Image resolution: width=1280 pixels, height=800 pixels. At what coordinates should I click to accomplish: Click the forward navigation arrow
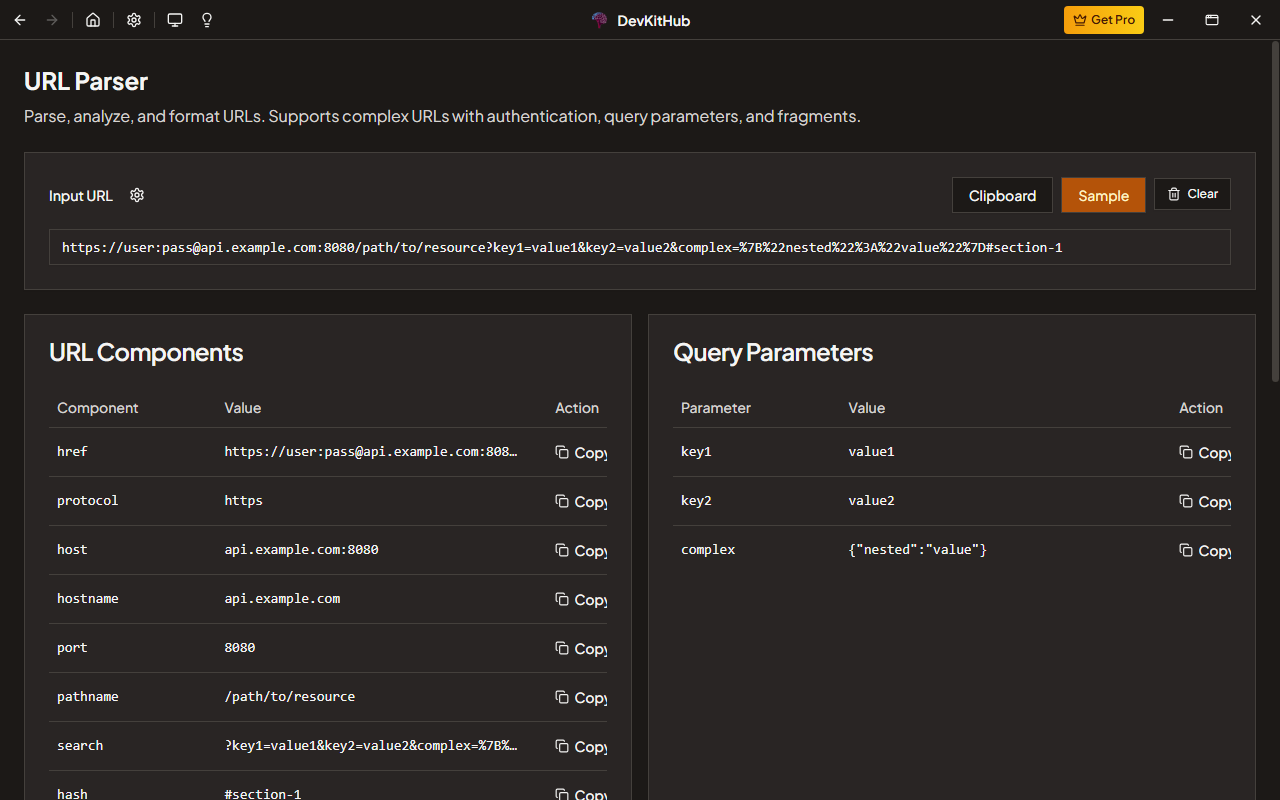(x=52, y=20)
